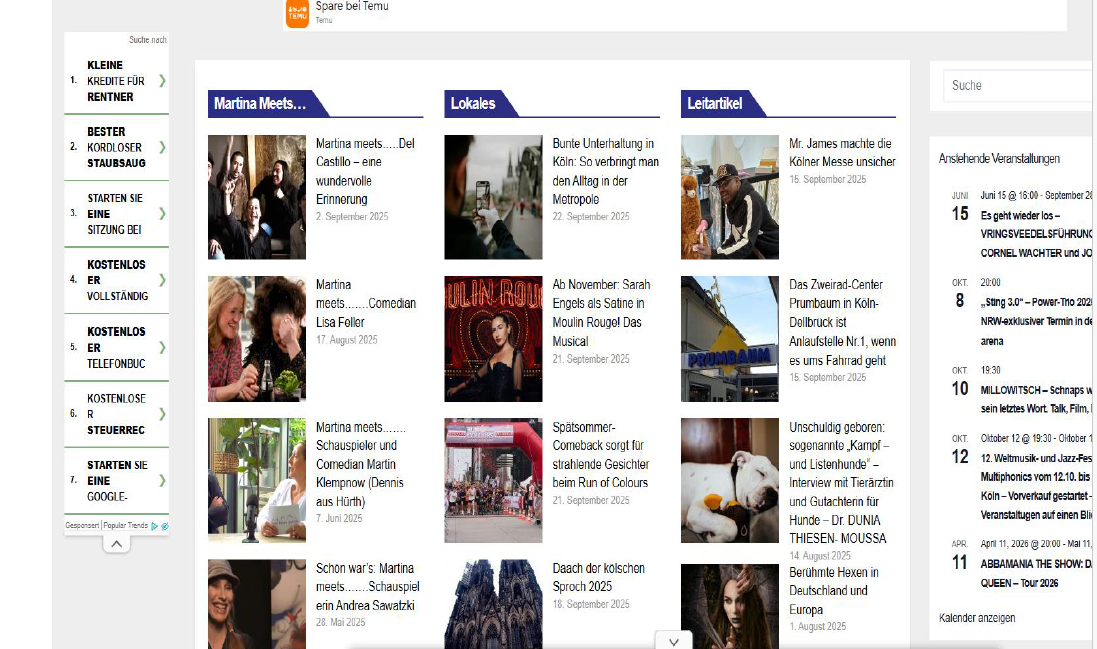Click into the 'Suche' search field
Viewport: 1097px width, 649px height.
click(x=1017, y=85)
